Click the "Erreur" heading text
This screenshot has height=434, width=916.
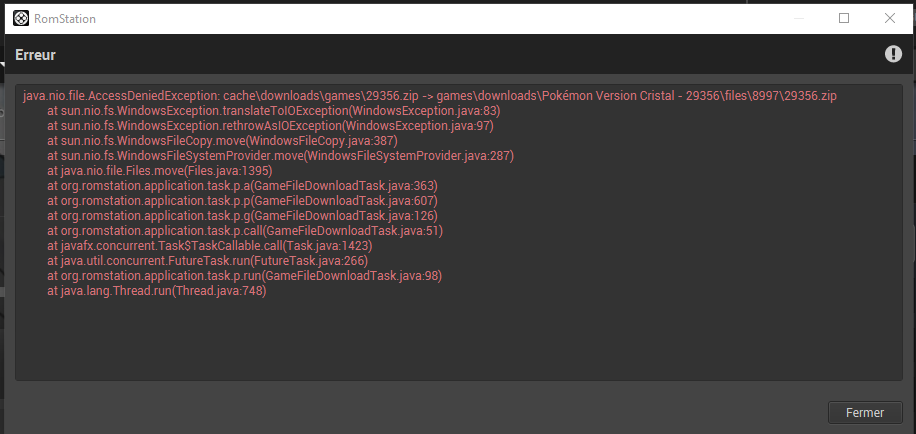click(x=36, y=55)
